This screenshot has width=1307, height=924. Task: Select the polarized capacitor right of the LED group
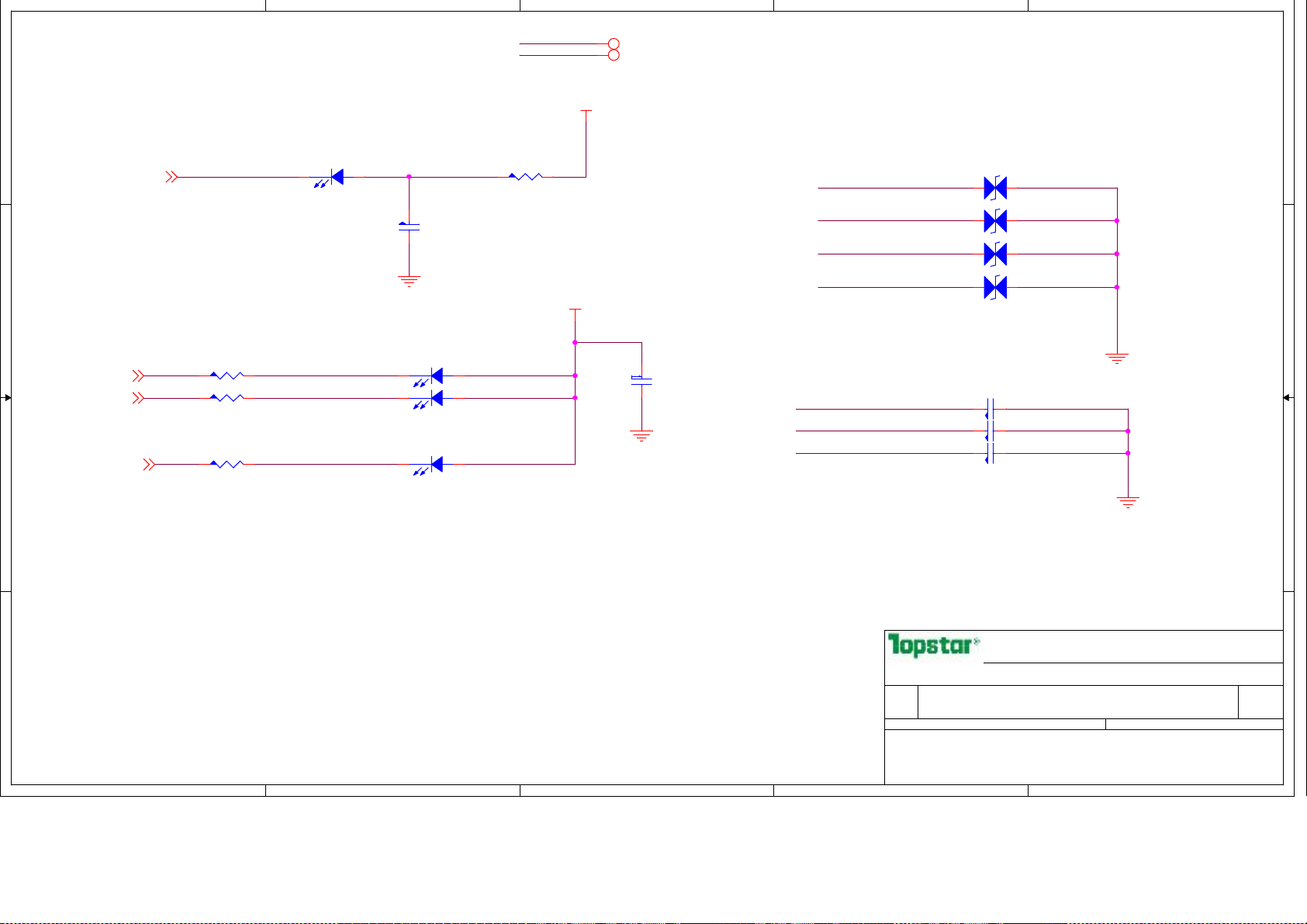click(641, 380)
